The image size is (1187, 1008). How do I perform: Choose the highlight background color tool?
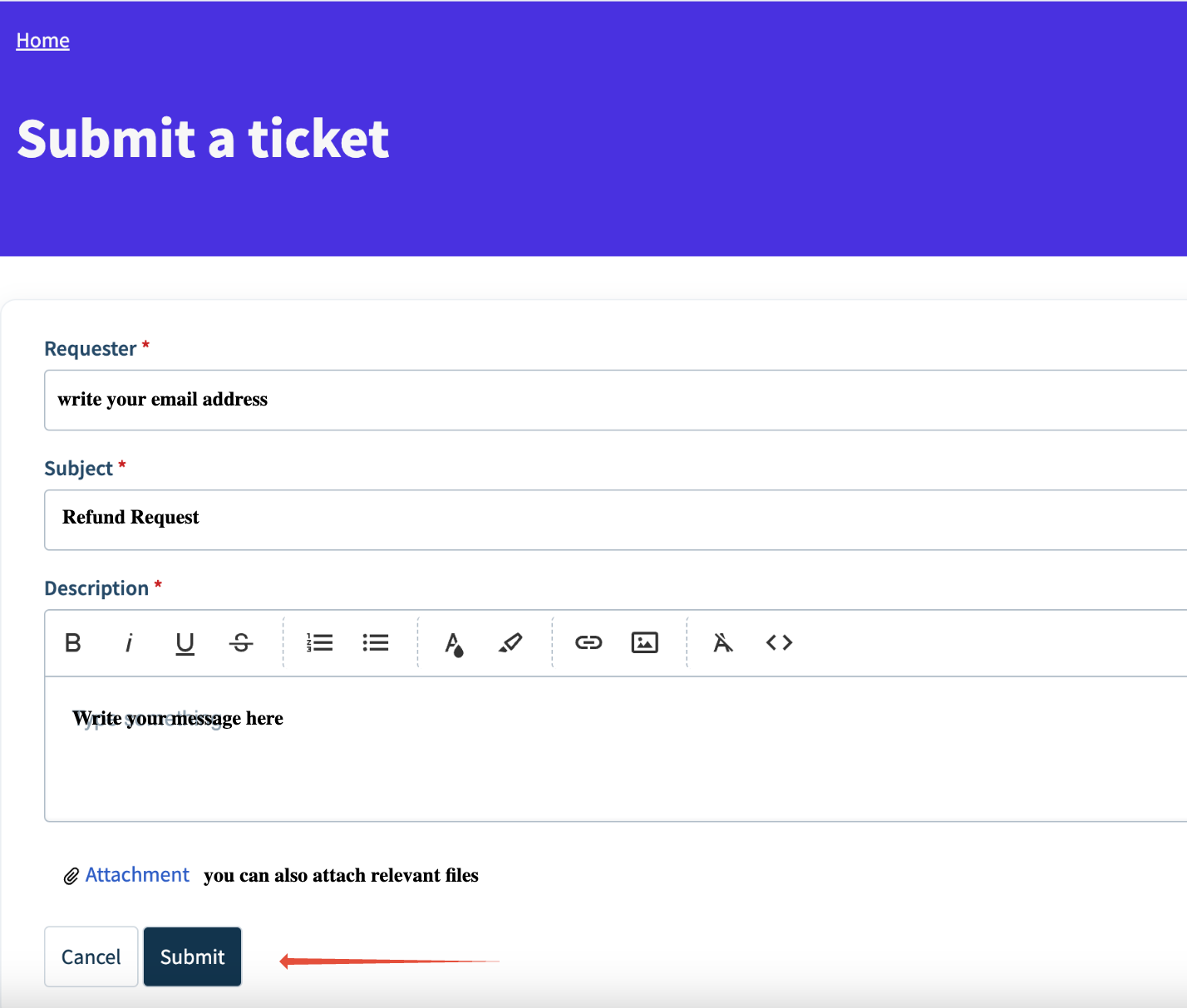510,642
